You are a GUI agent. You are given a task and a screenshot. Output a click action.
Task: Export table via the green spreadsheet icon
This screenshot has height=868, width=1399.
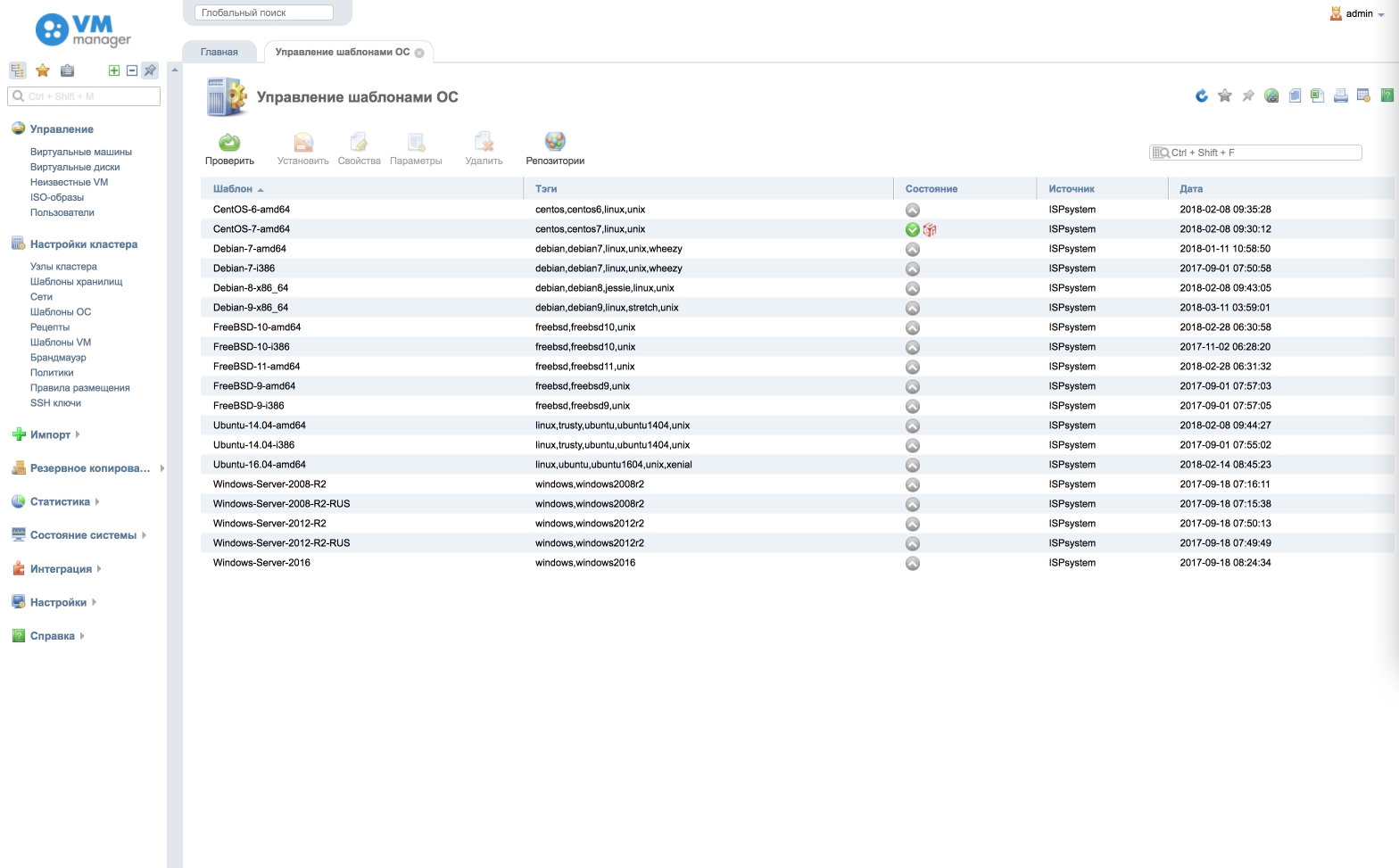click(x=1317, y=96)
